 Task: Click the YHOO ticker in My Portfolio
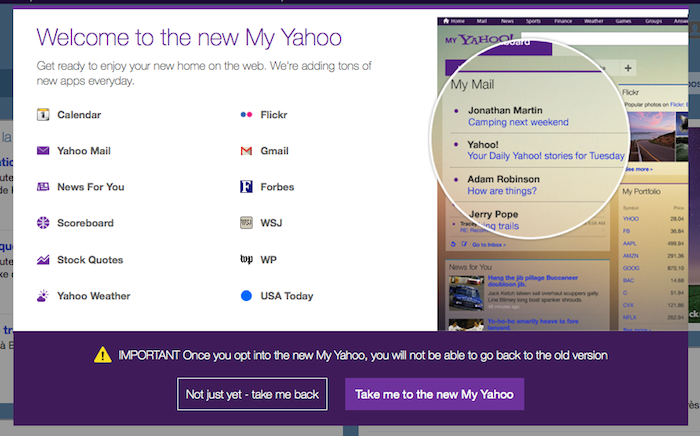(631, 219)
